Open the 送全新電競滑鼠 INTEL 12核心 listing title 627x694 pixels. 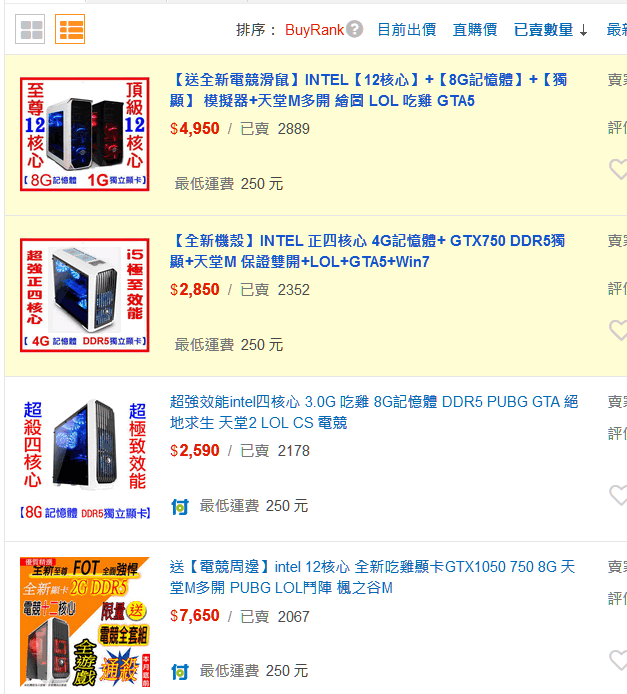369,90
